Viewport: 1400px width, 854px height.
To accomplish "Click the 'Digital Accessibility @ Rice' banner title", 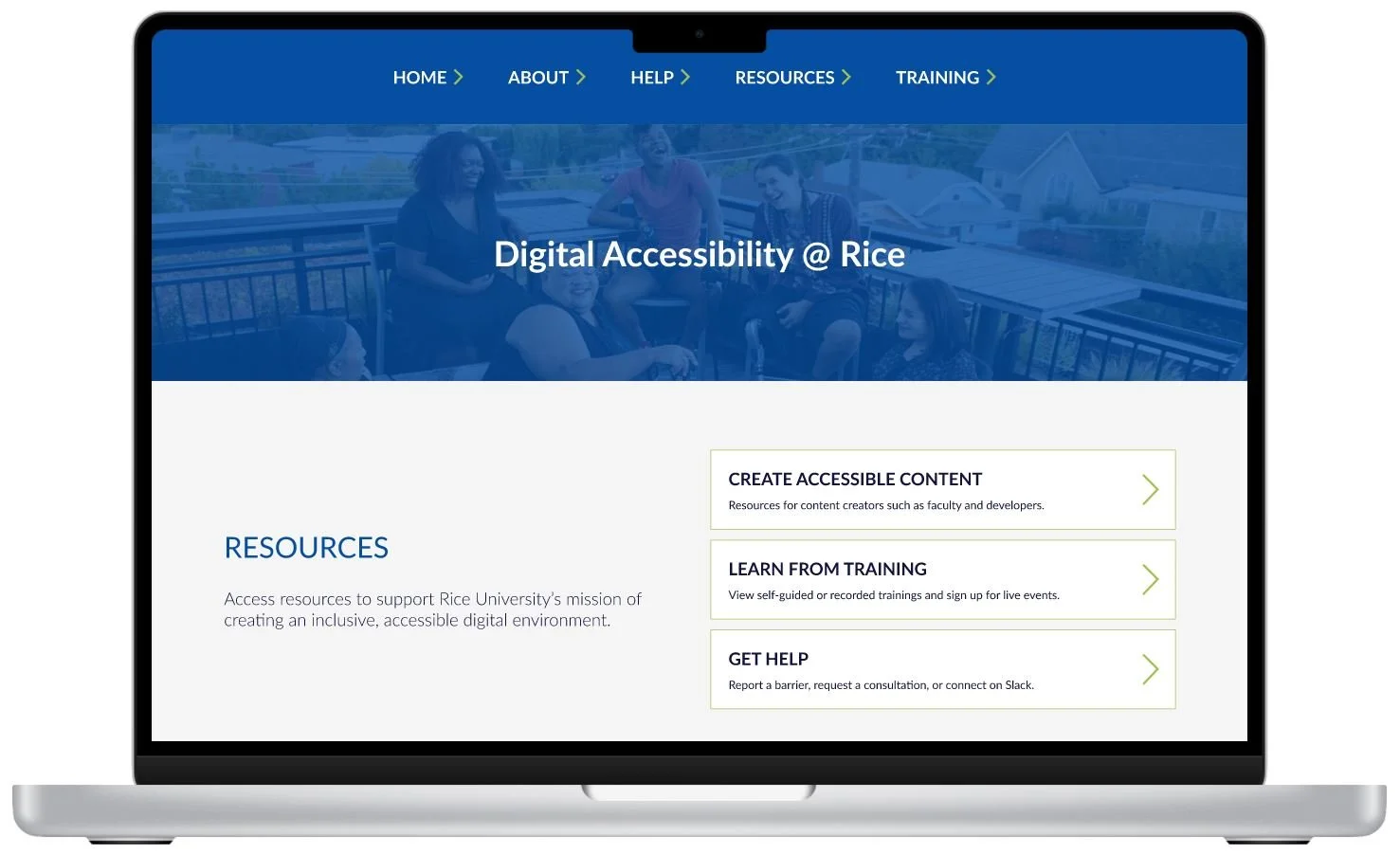I will click(x=700, y=255).
